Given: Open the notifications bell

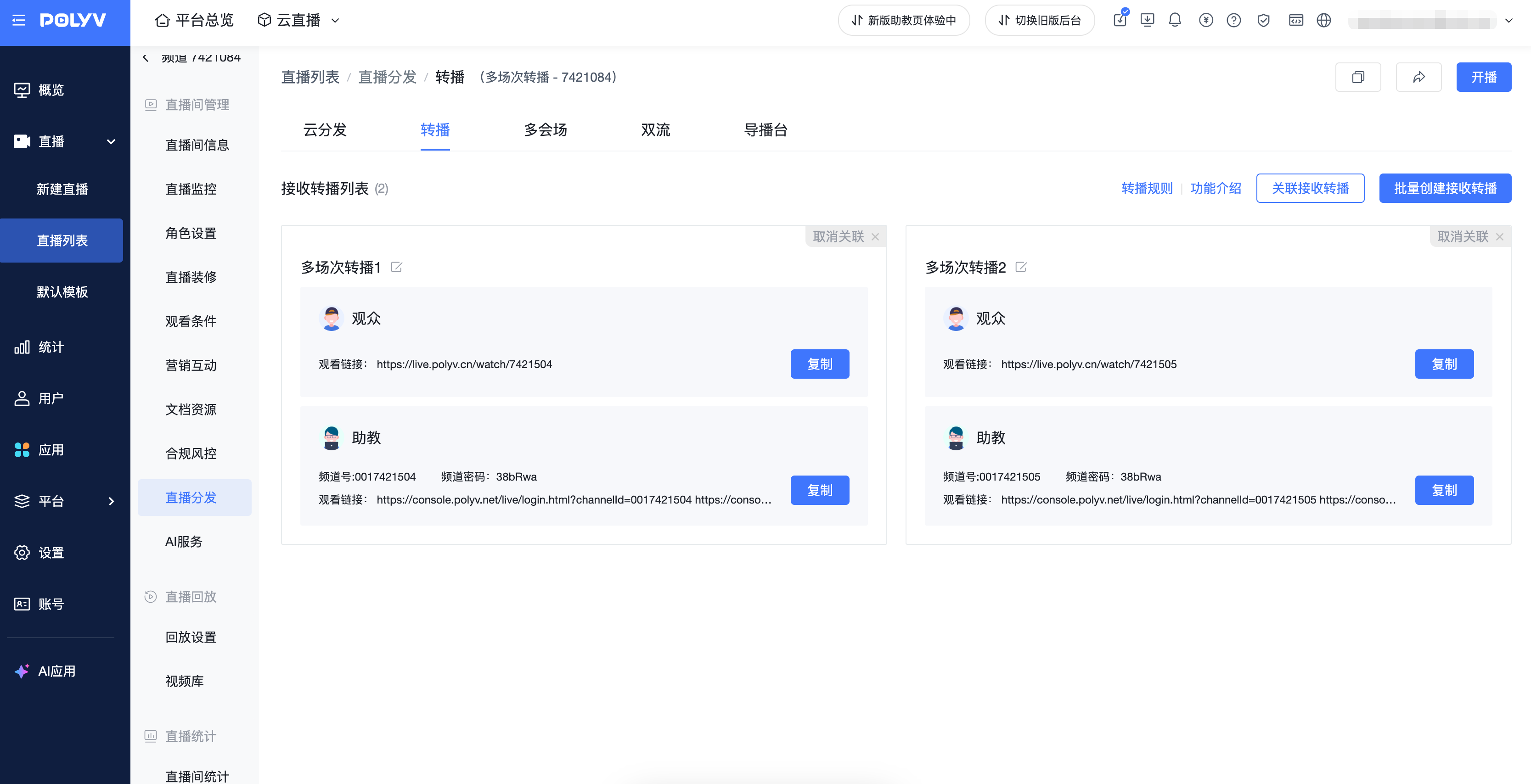Looking at the screenshot, I should coord(1175,20).
